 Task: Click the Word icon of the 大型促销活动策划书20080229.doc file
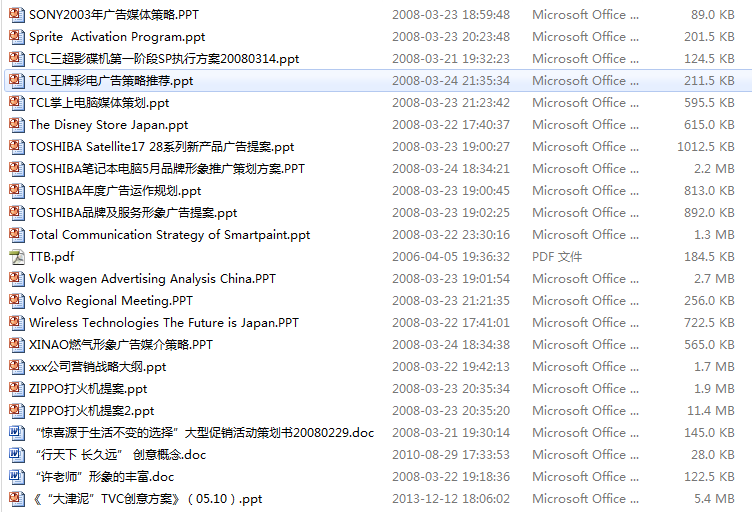(x=17, y=432)
